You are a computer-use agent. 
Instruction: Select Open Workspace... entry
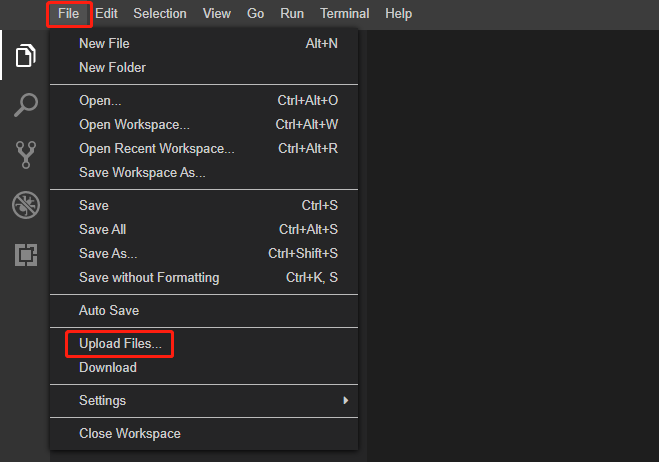[204, 125]
